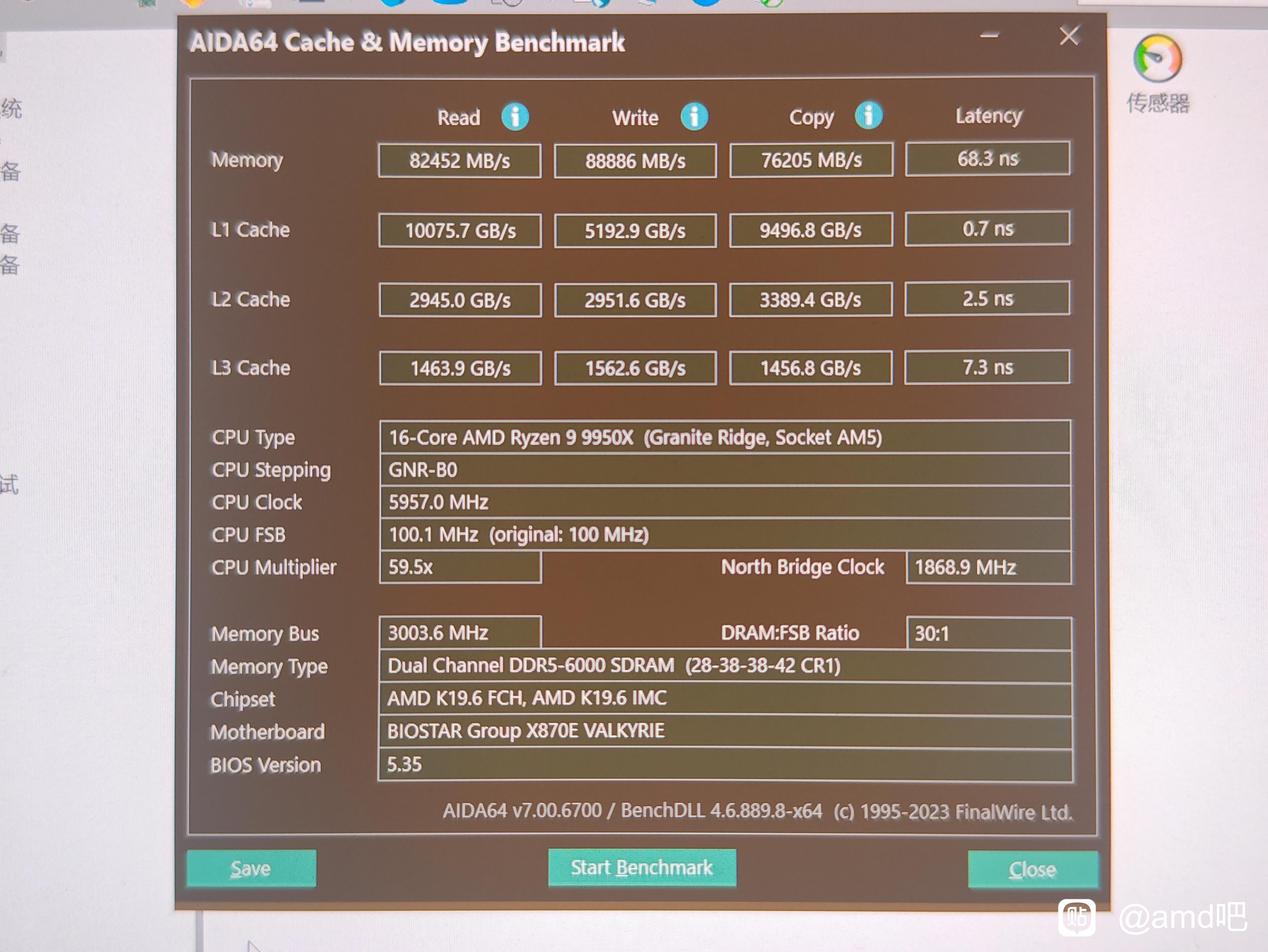Click L3 Cache latency 7.3 ns
The image size is (1268, 952).
click(x=988, y=367)
